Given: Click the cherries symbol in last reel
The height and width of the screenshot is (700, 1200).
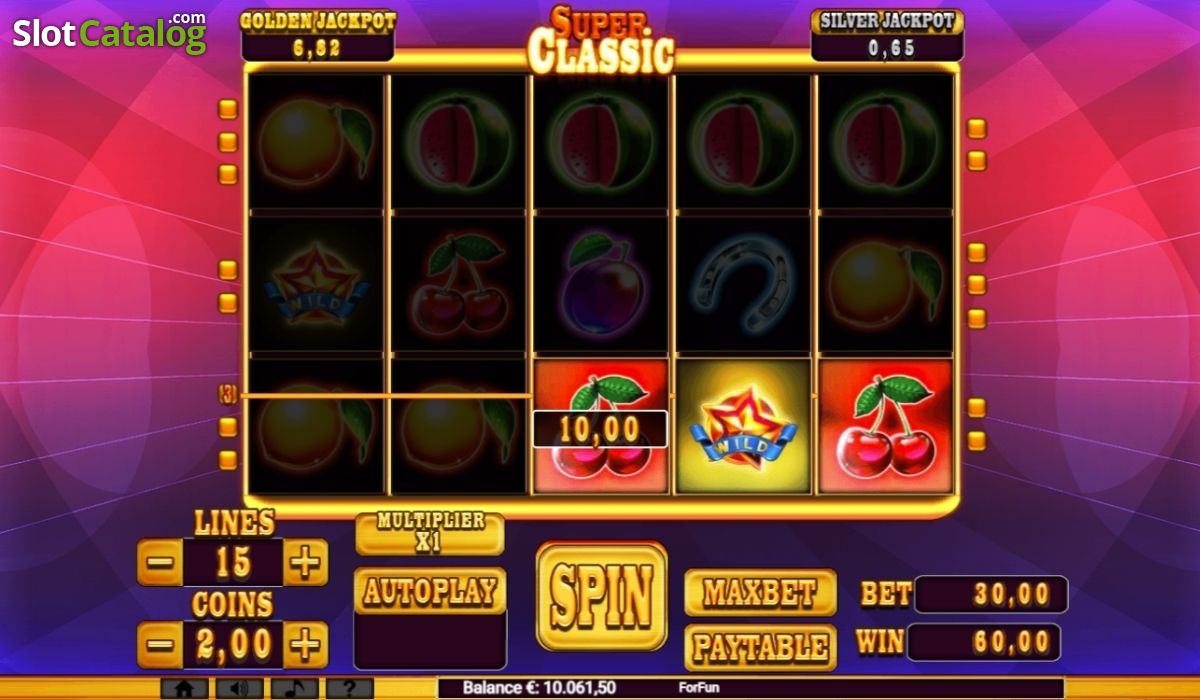Looking at the screenshot, I should pyautogui.click(x=886, y=427).
